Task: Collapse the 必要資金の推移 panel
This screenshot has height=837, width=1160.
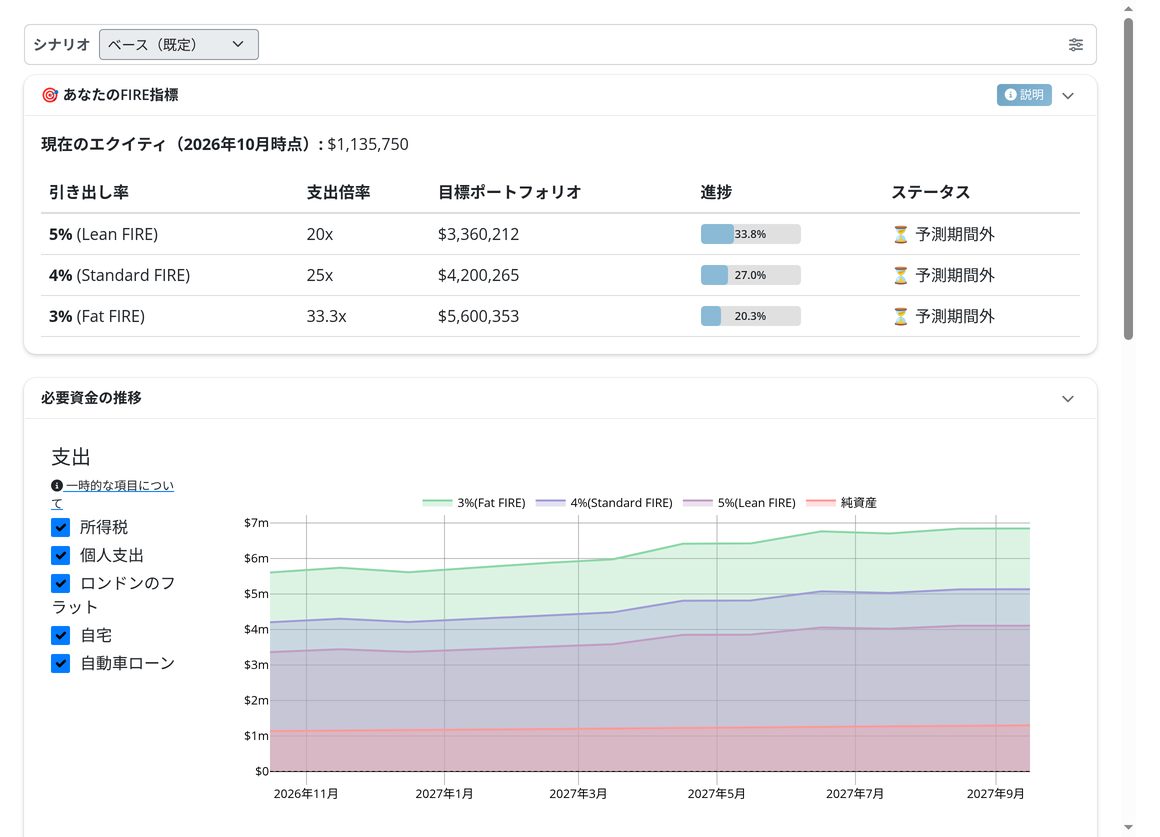Action: [1068, 399]
